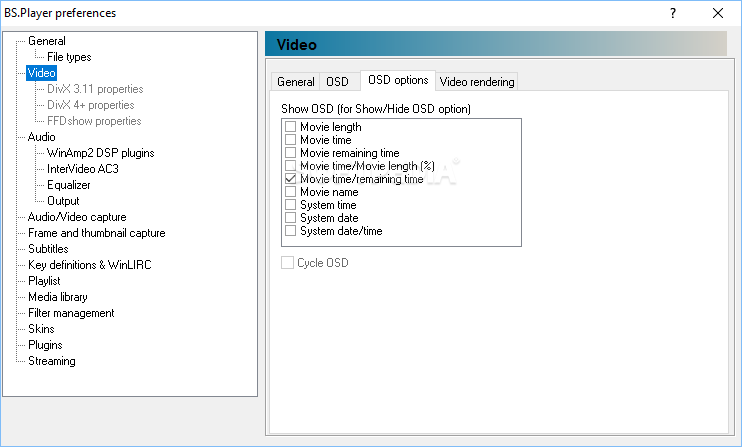The height and width of the screenshot is (447, 742).
Task: Open the Plugins preferences
Action: tap(45, 345)
